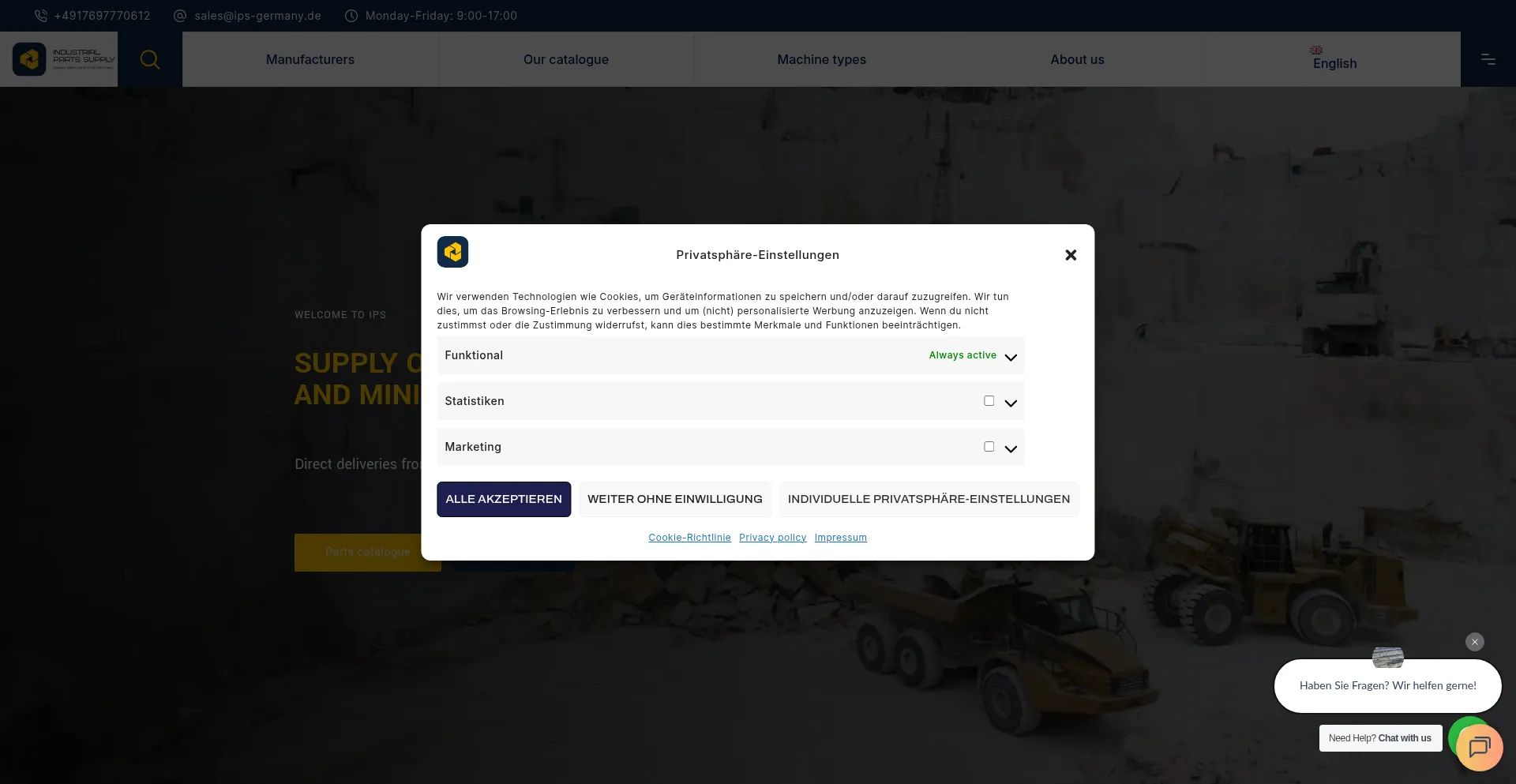Click the phone number in top bar
Image resolution: width=1516 pixels, height=784 pixels.
[102, 16]
